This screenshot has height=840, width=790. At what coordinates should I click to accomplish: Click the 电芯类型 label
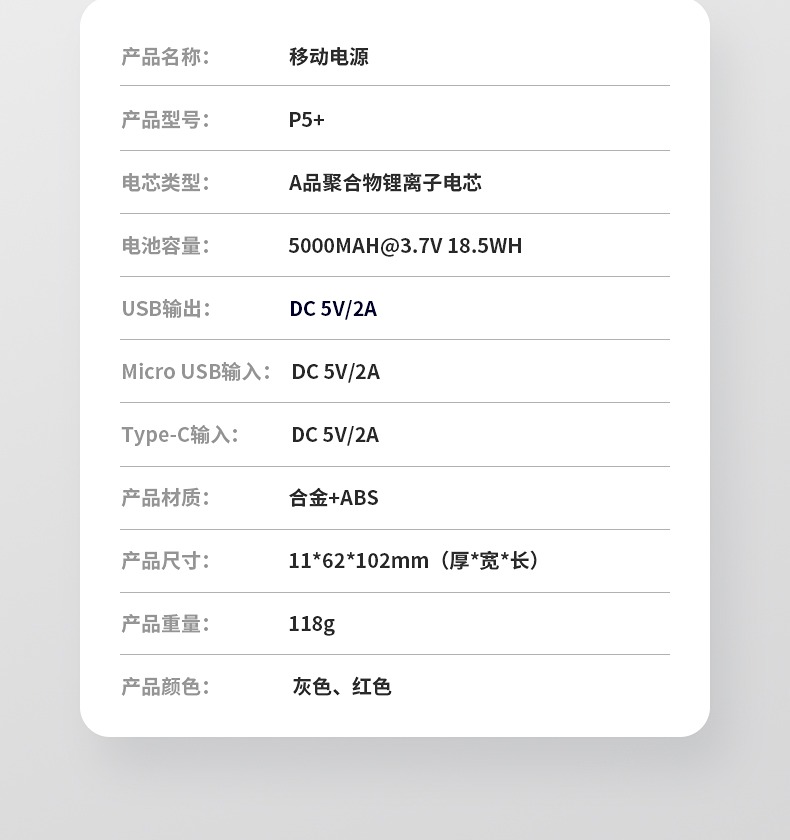(x=165, y=183)
